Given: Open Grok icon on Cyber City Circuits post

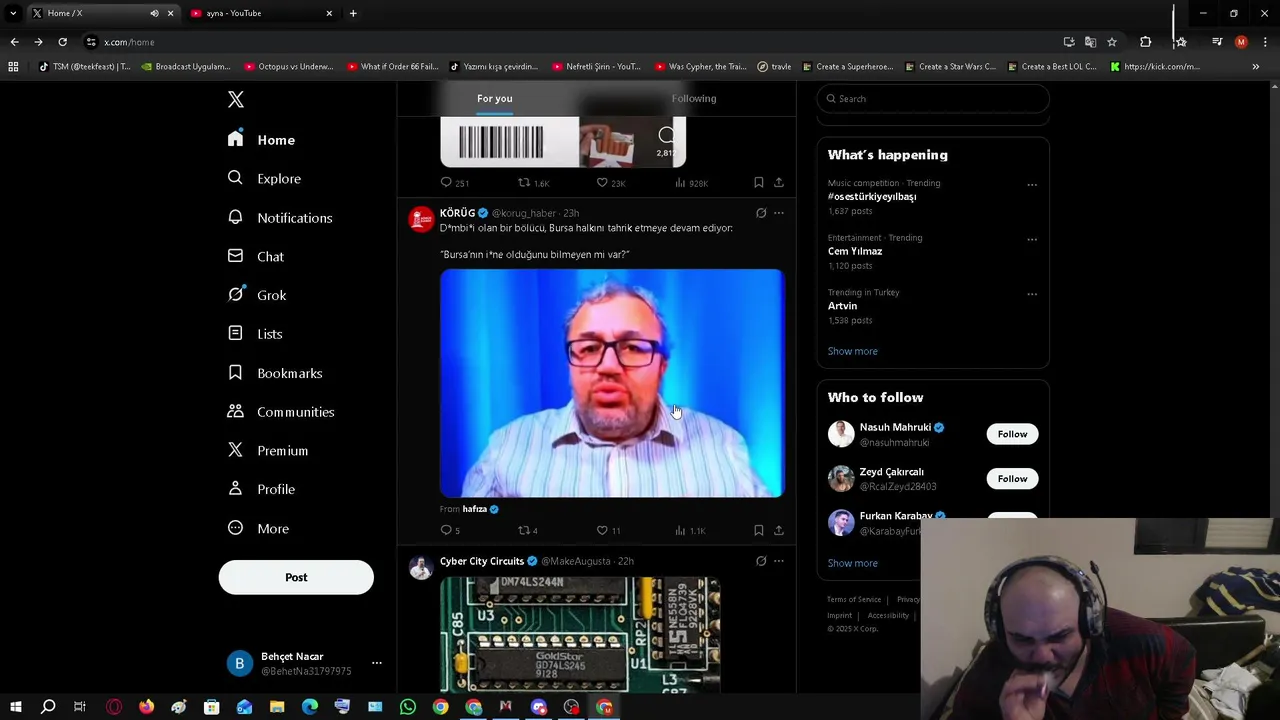Looking at the screenshot, I should point(761,561).
